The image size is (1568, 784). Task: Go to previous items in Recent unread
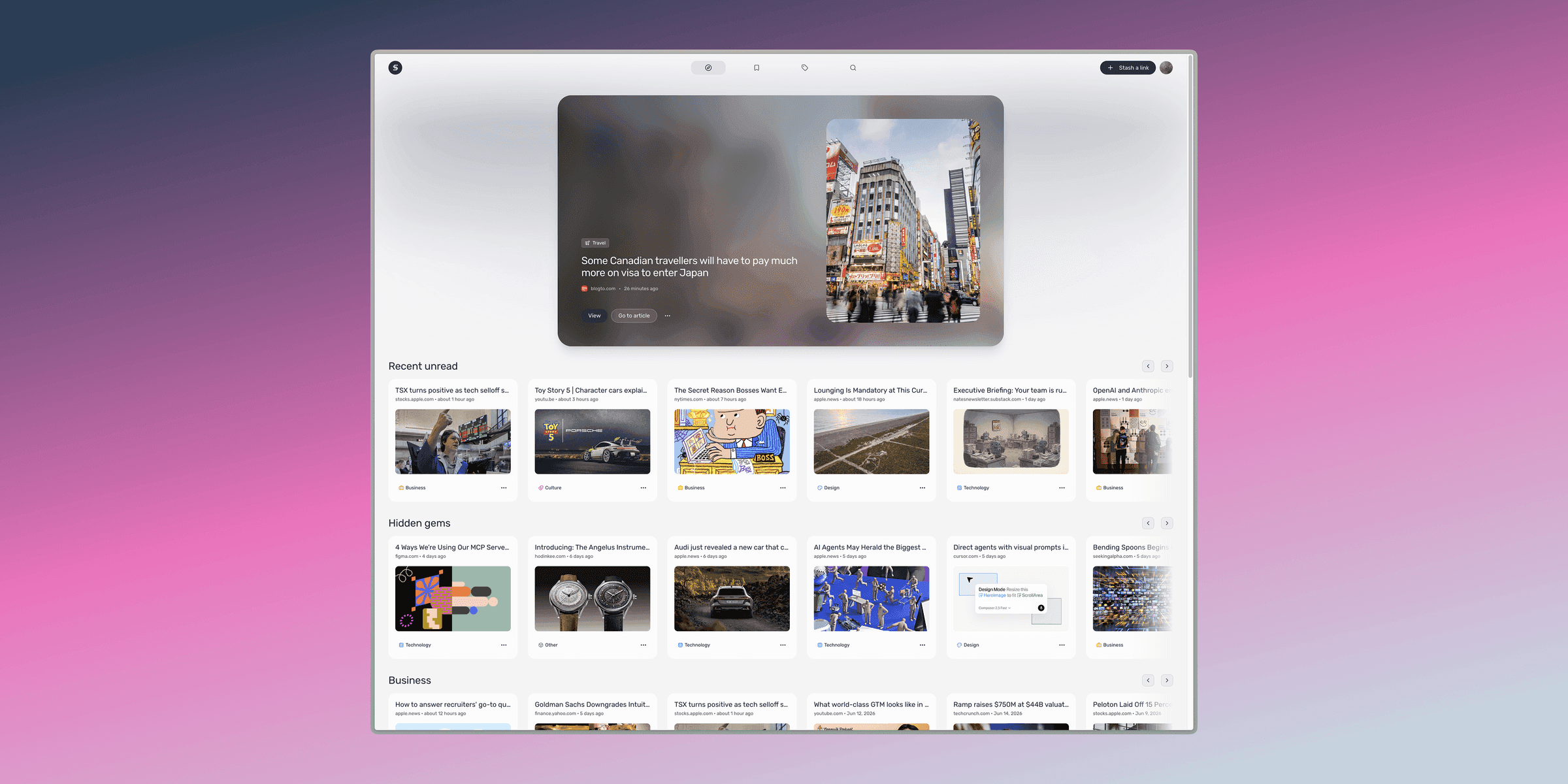tap(1149, 367)
